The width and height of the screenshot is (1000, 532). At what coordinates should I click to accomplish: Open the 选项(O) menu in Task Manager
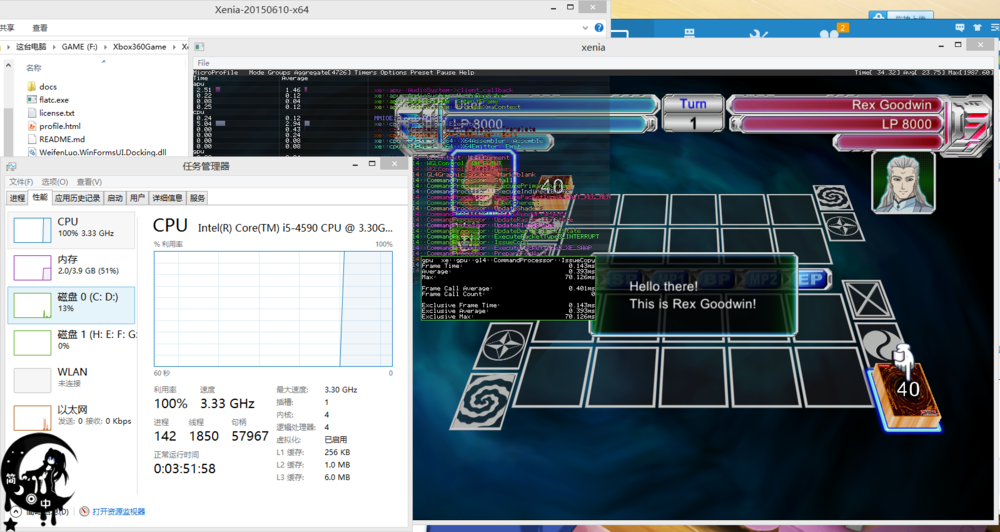coord(54,182)
